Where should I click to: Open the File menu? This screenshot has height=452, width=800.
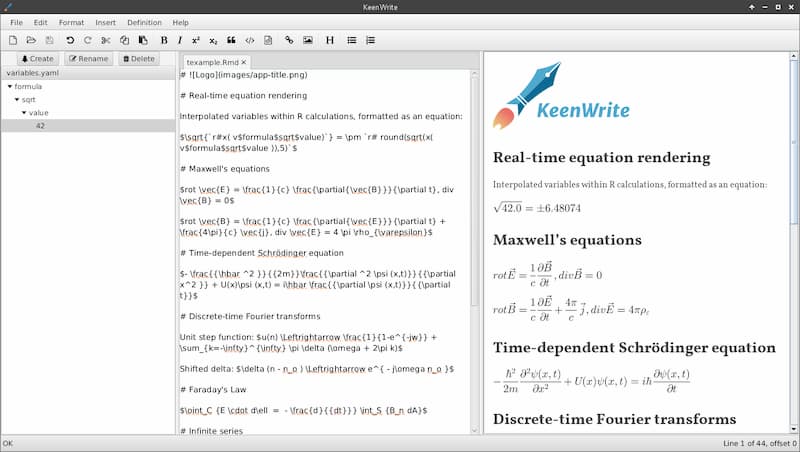16,22
